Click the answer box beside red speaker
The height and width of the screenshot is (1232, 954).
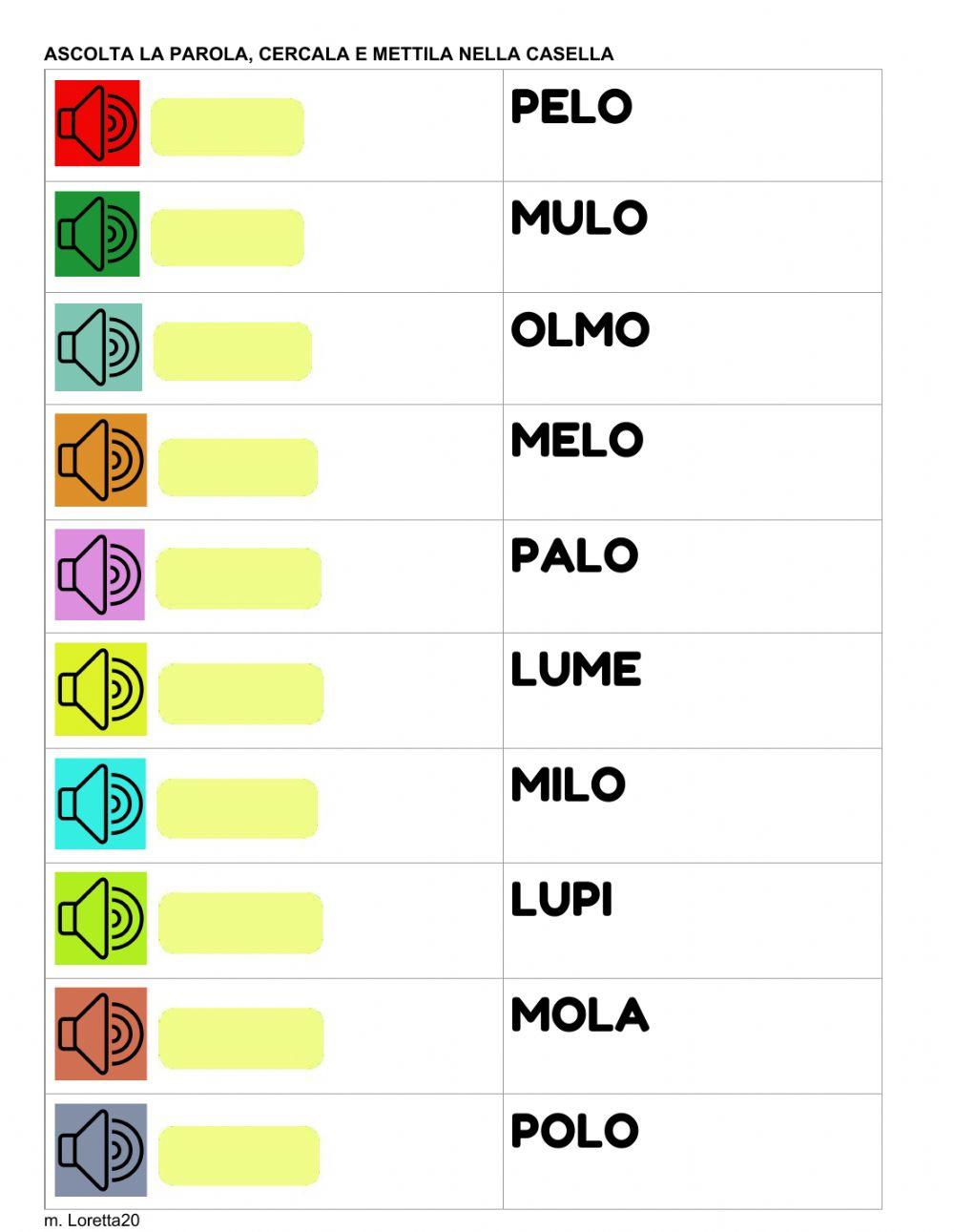(227, 127)
